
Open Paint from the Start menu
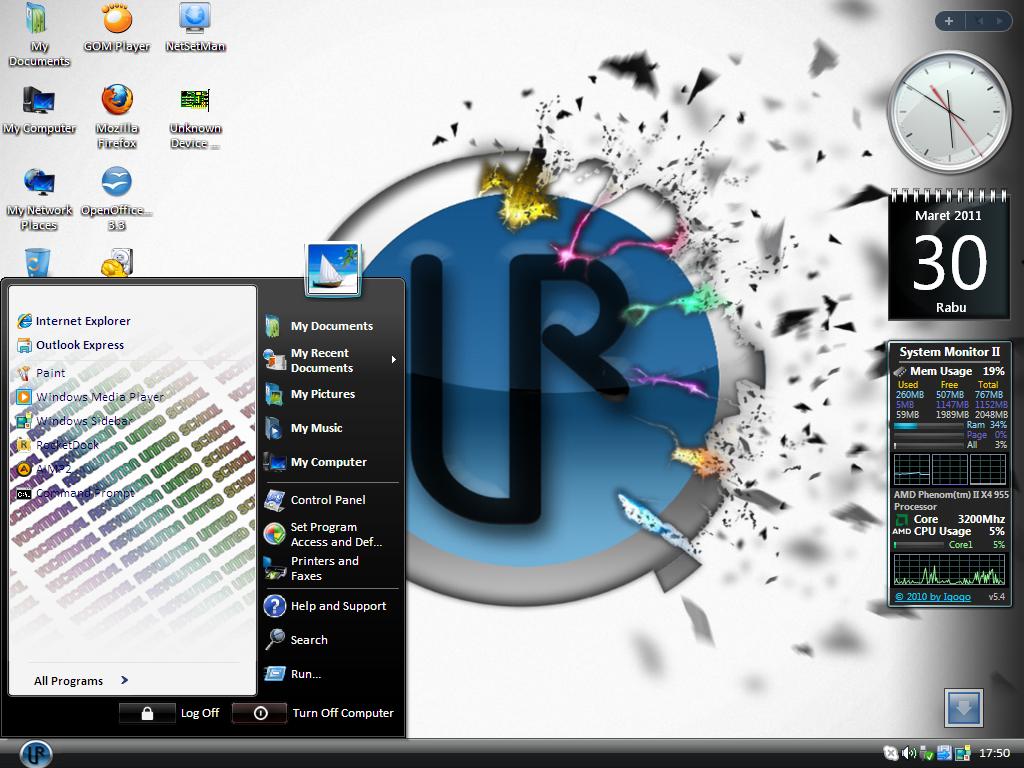pos(48,372)
